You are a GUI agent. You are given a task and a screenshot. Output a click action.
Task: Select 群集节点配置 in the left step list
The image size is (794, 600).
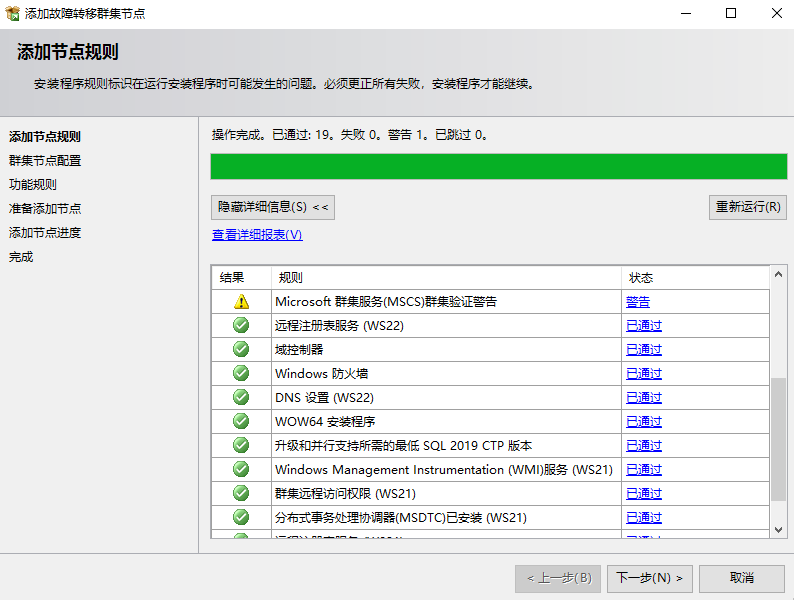point(45,161)
